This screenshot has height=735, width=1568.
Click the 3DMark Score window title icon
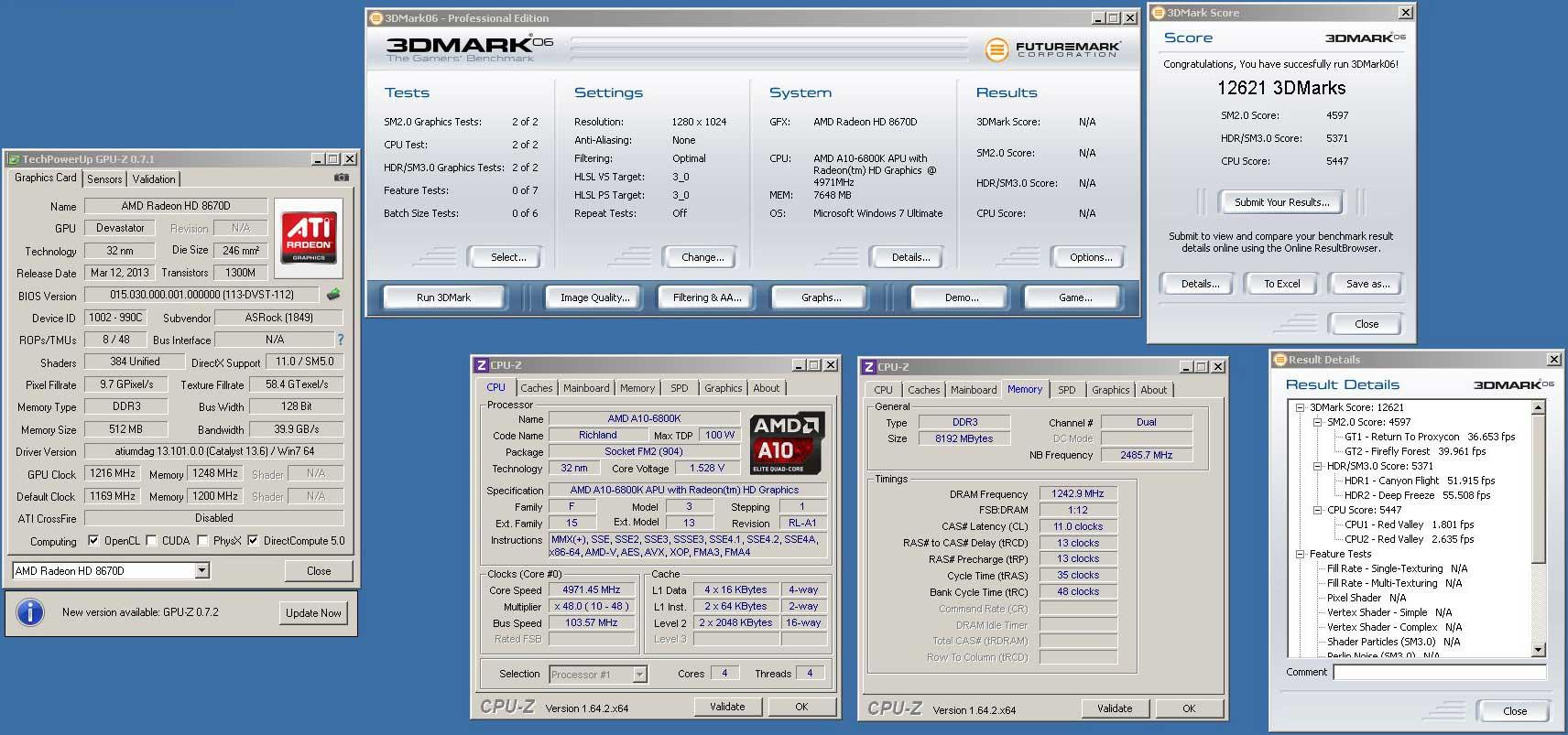click(x=1159, y=13)
